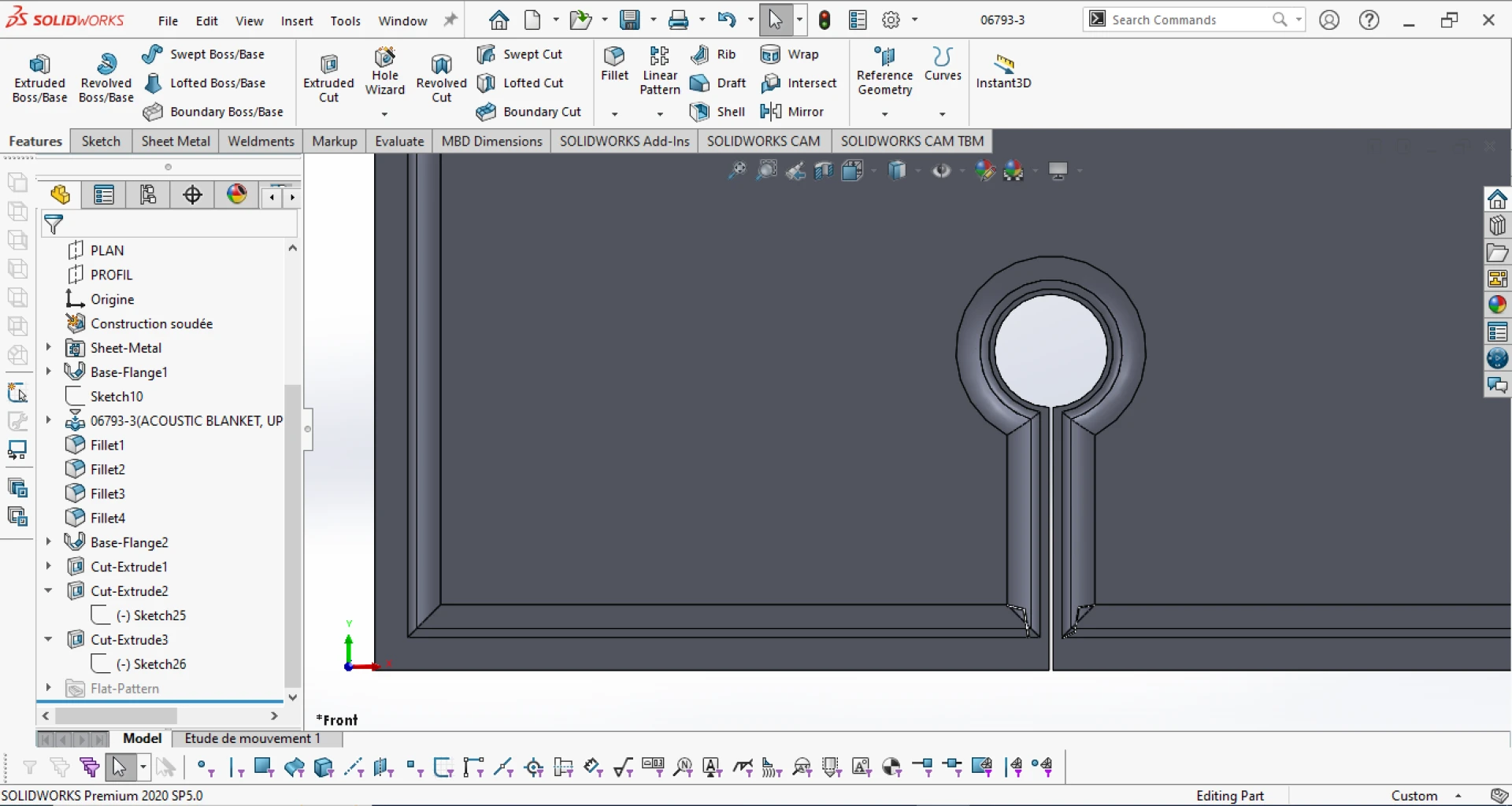The height and width of the screenshot is (806, 1512).
Task: Select the Mirror tool
Action: click(792, 112)
